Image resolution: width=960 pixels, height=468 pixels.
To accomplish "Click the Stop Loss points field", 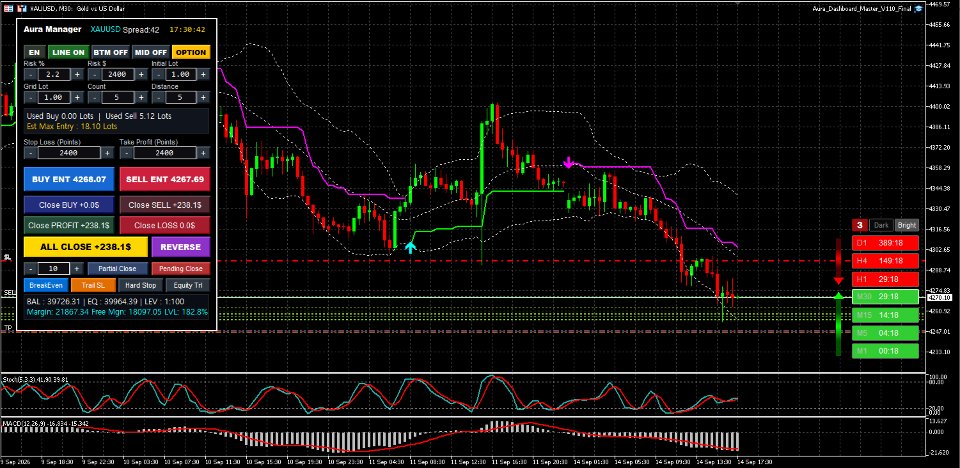I will pos(69,153).
